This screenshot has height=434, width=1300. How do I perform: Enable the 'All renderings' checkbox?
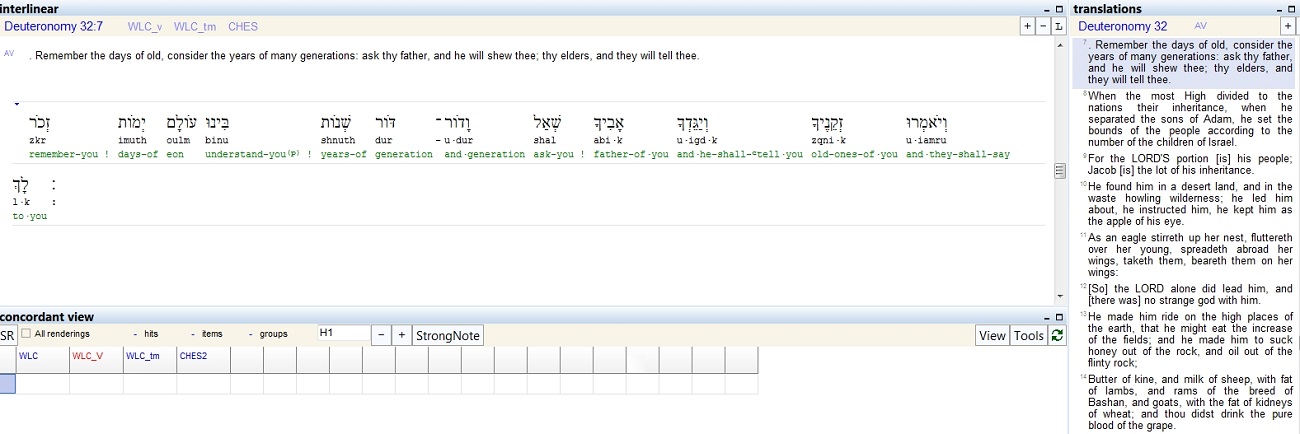point(26,334)
